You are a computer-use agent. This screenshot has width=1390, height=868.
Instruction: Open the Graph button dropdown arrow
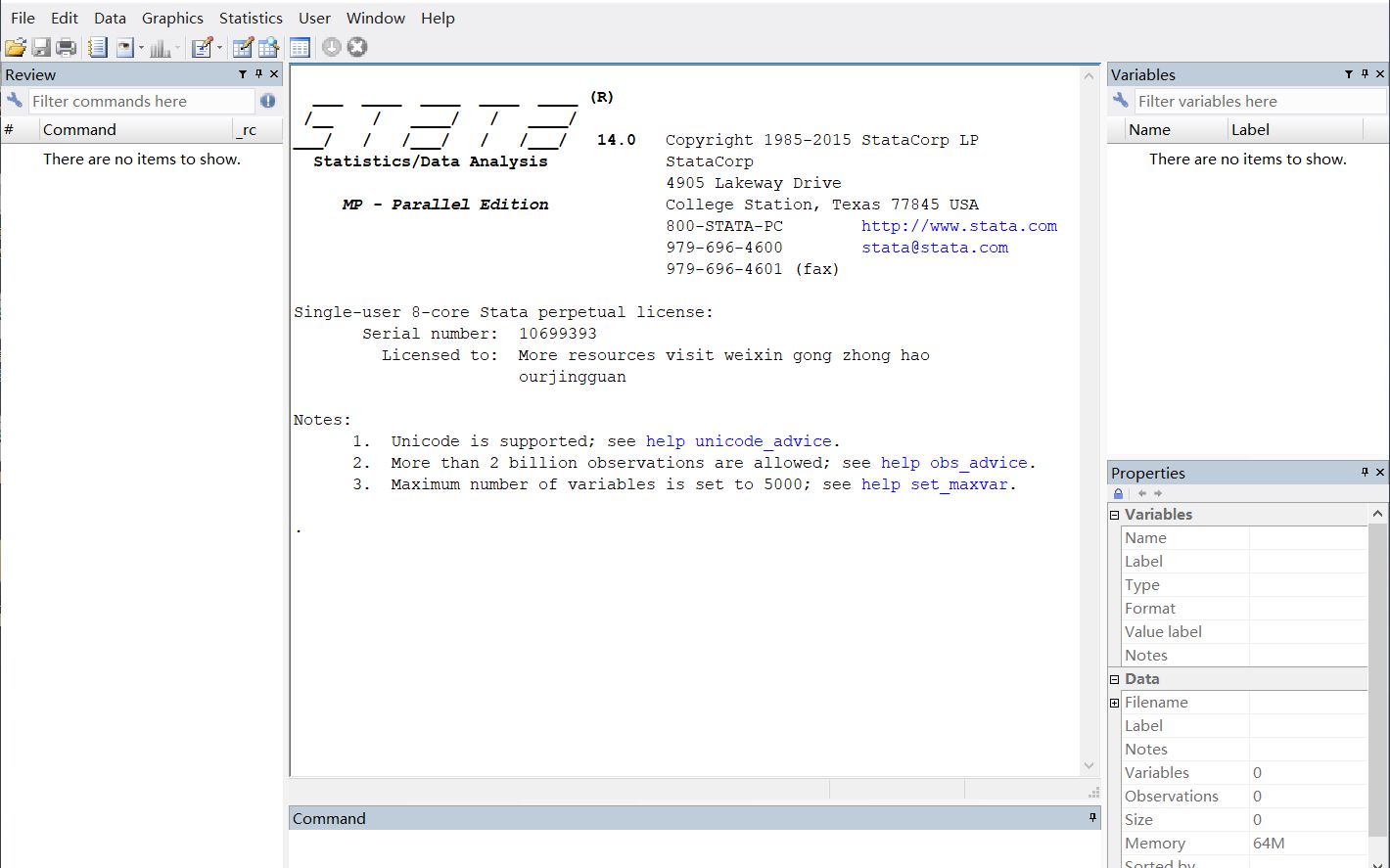tap(175, 46)
